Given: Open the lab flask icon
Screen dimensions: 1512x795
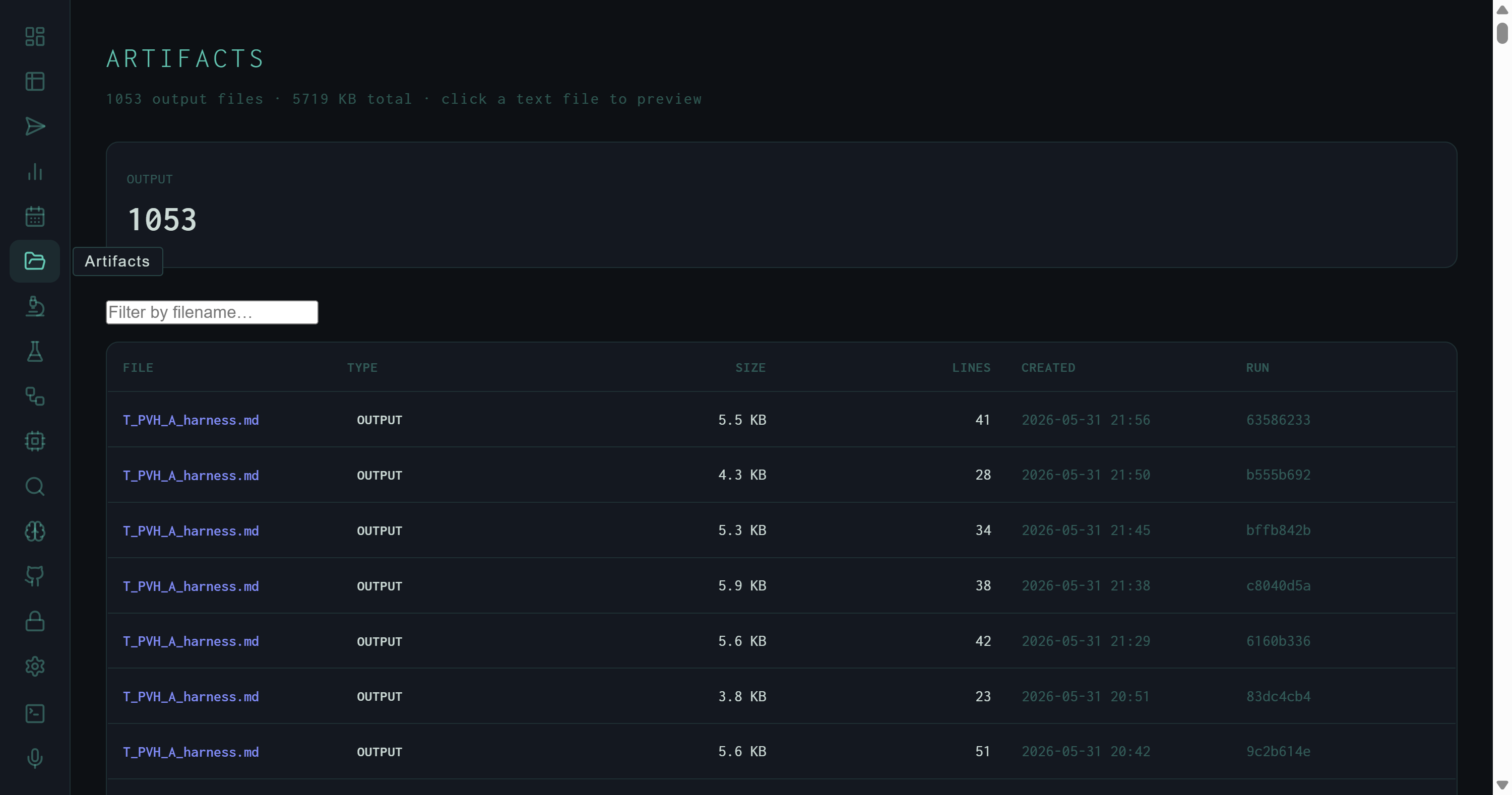Looking at the screenshot, I should click(35, 351).
